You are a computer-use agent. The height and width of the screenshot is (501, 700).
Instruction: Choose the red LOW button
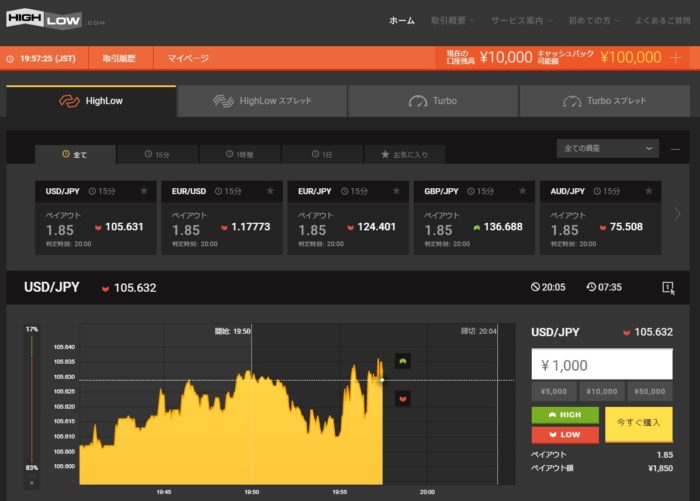pos(565,434)
